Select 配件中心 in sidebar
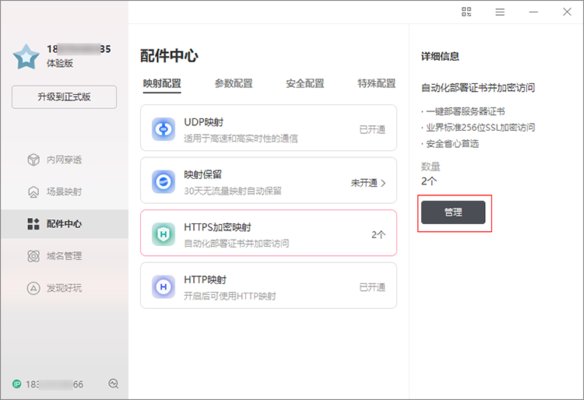This screenshot has width=584, height=400. [54, 224]
